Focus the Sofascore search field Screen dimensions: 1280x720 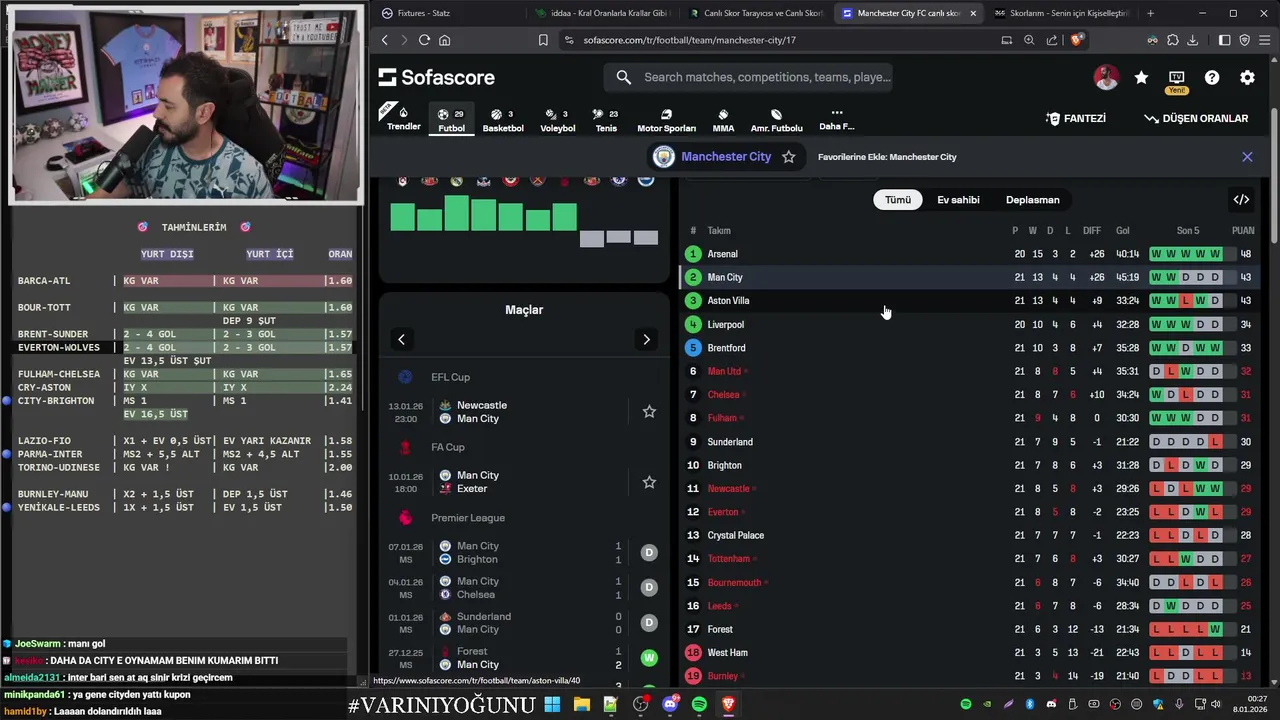(x=750, y=77)
